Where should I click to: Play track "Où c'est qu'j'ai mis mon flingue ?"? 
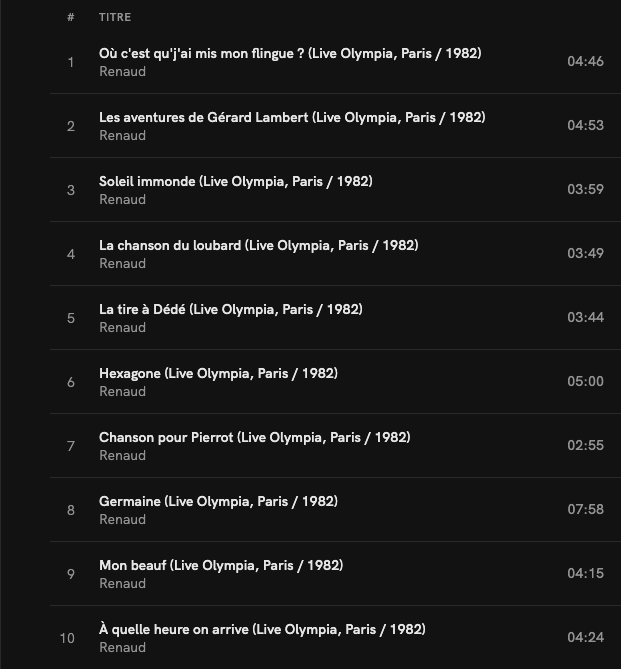click(x=290, y=53)
